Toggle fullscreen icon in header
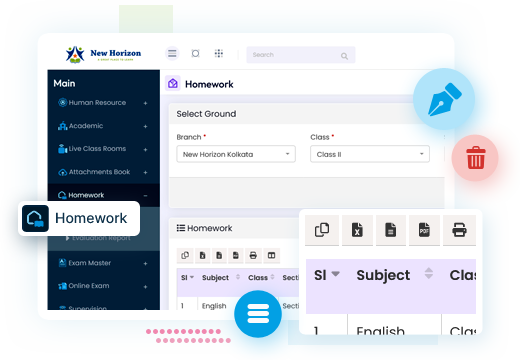520x360 pixels. coord(195,53)
